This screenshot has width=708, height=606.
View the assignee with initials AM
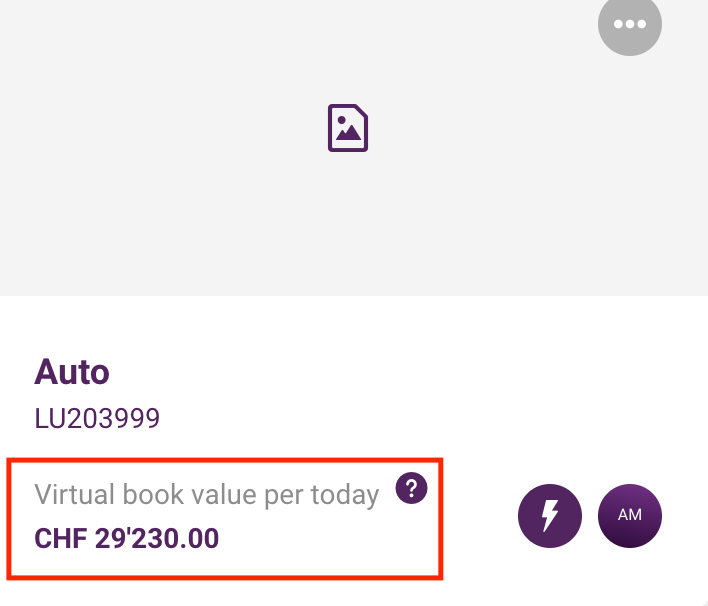click(x=629, y=516)
